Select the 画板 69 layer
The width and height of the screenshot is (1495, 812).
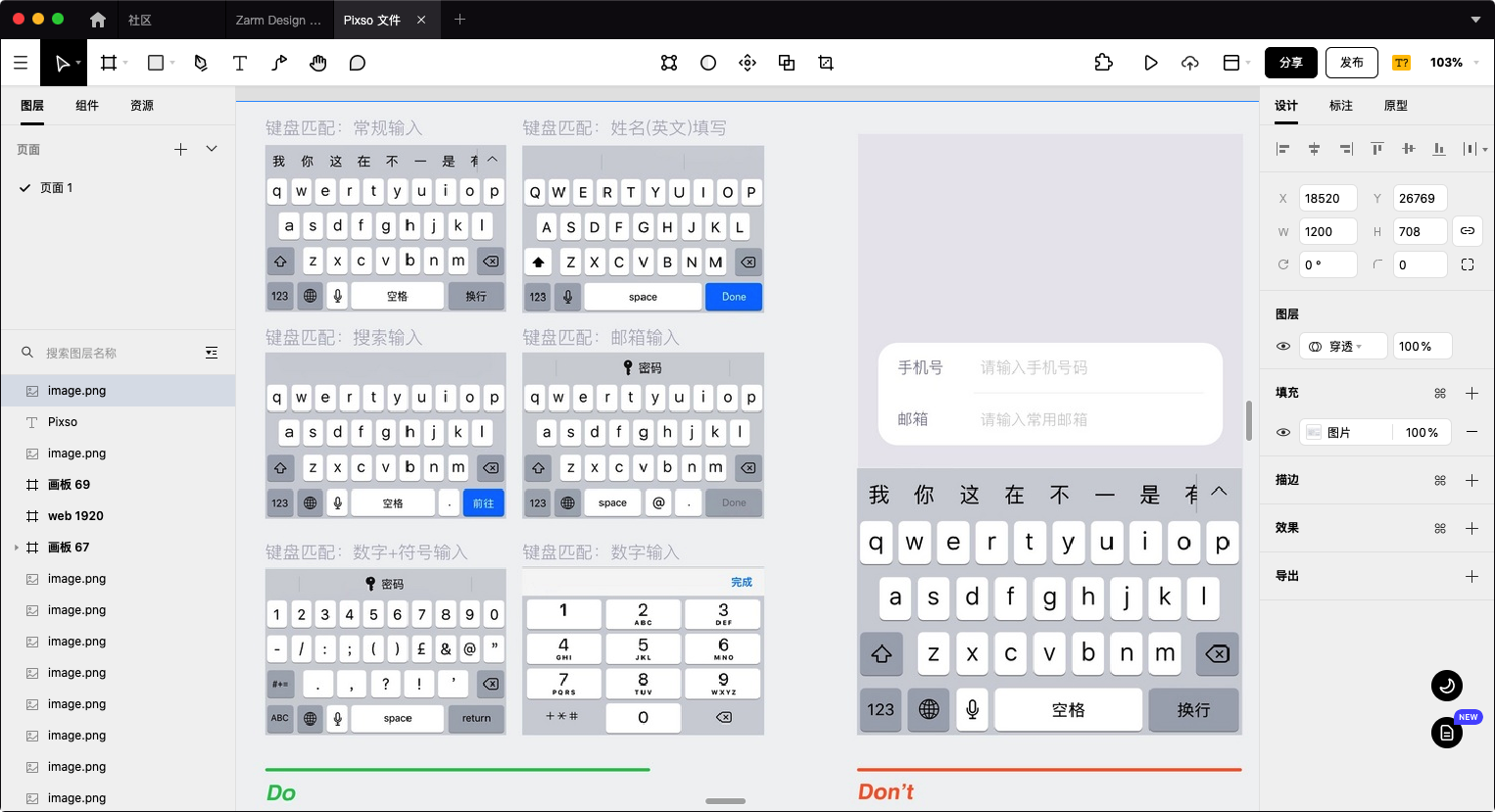coord(118,485)
